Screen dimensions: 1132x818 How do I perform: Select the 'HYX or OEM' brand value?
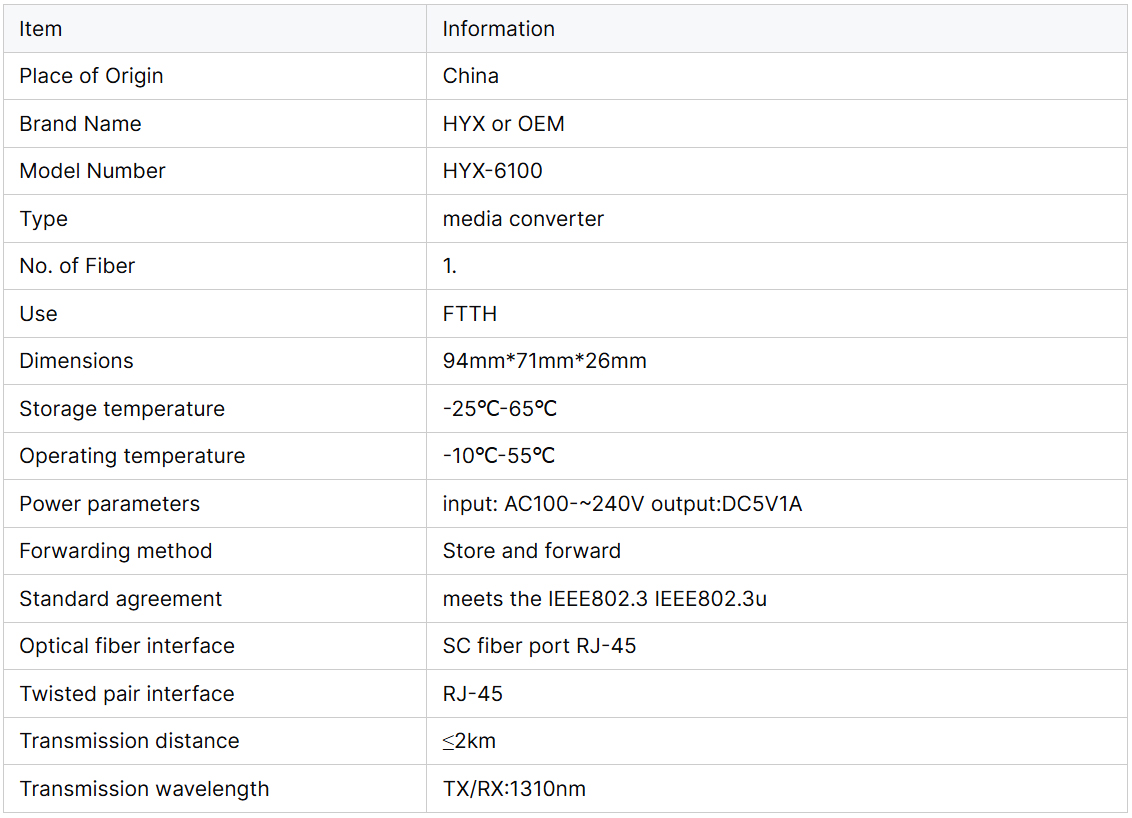[503, 124]
